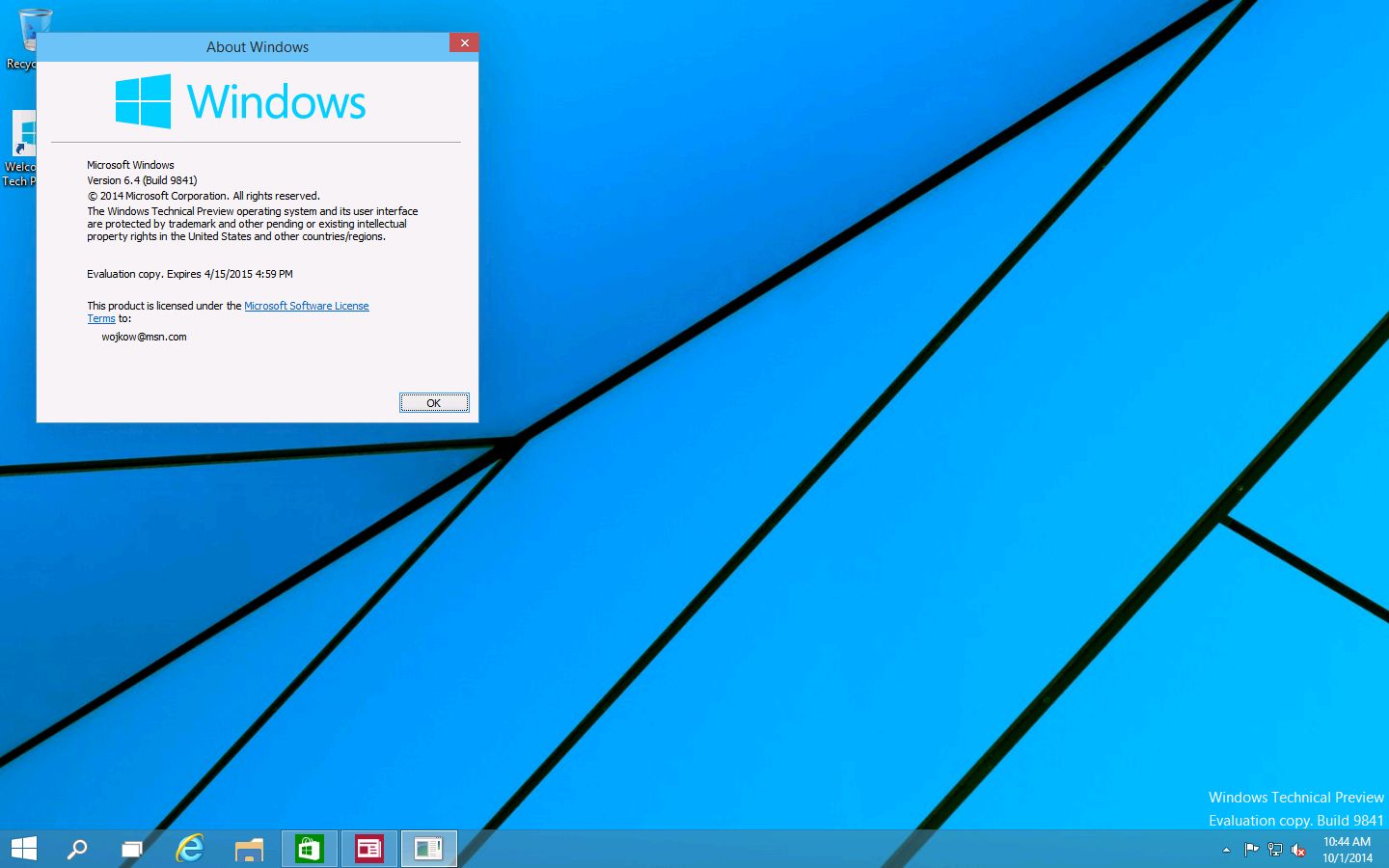Show hidden system tray icons
The height and width of the screenshot is (868, 1389).
coord(1226,850)
